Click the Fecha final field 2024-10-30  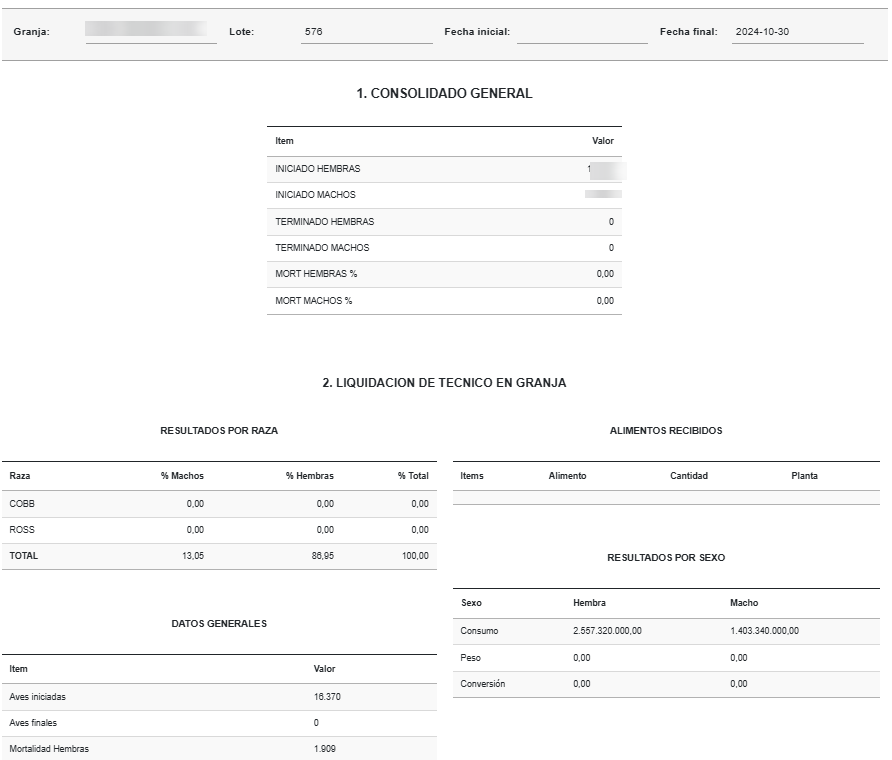point(798,32)
